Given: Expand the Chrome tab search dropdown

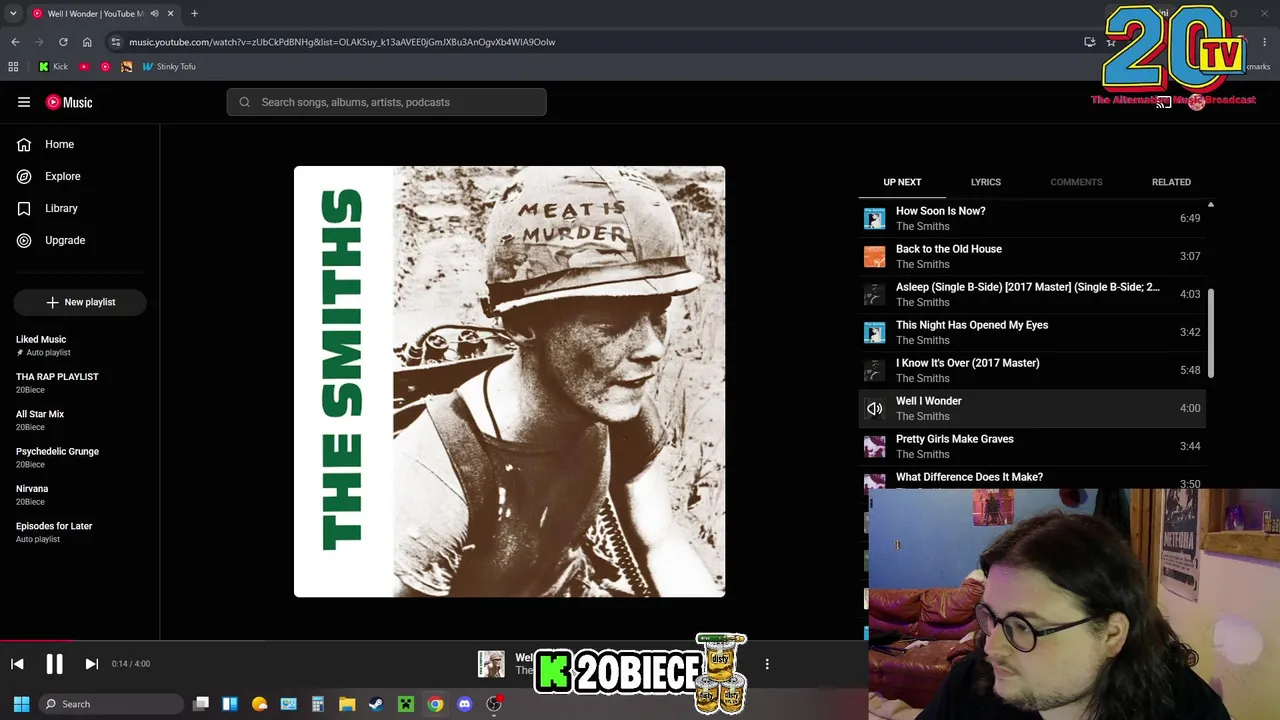Looking at the screenshot, I should click(x=13, y=14).
